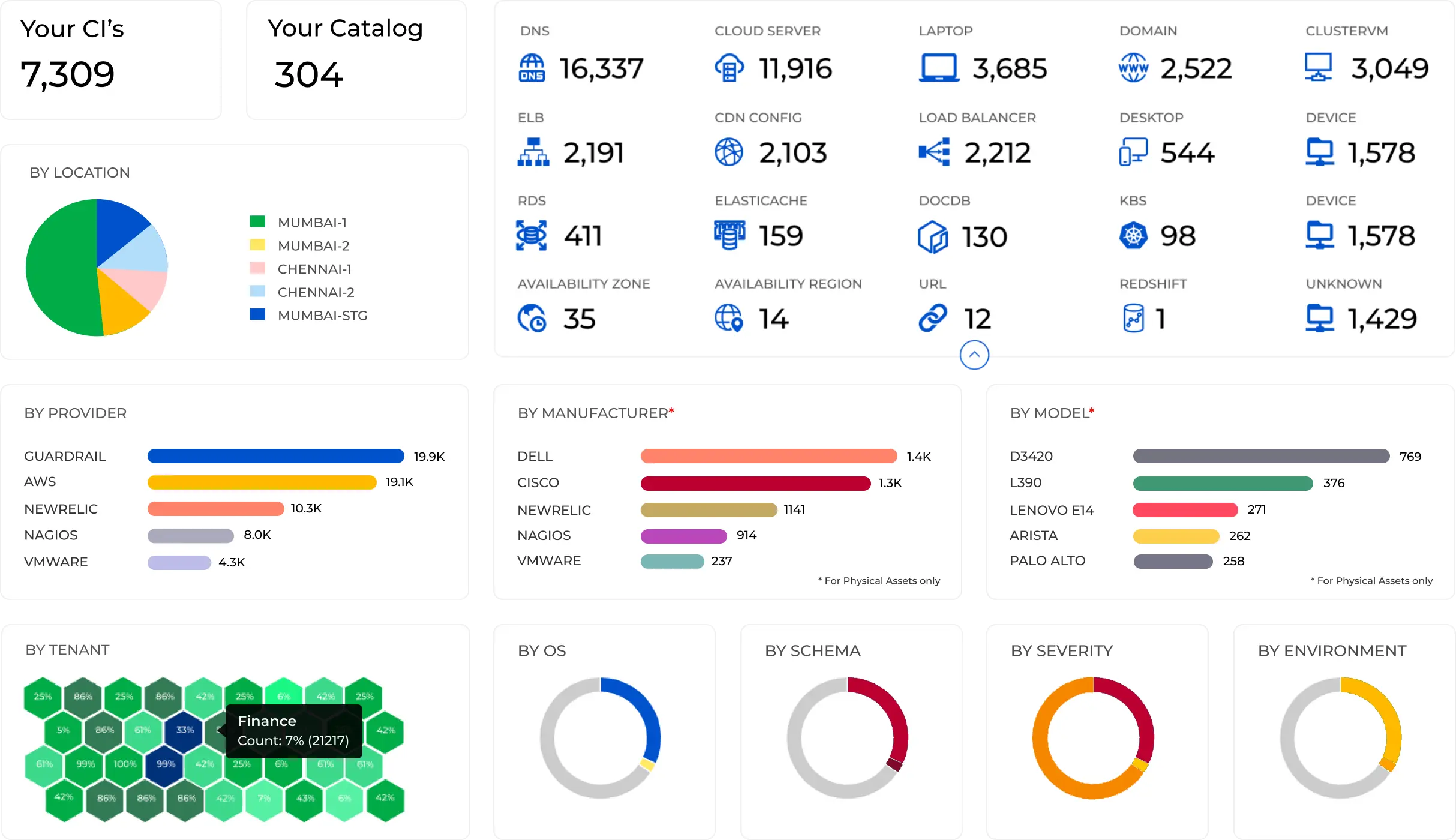Select the Laptop icon
1456x840 pixels.
tap(939, 68)
